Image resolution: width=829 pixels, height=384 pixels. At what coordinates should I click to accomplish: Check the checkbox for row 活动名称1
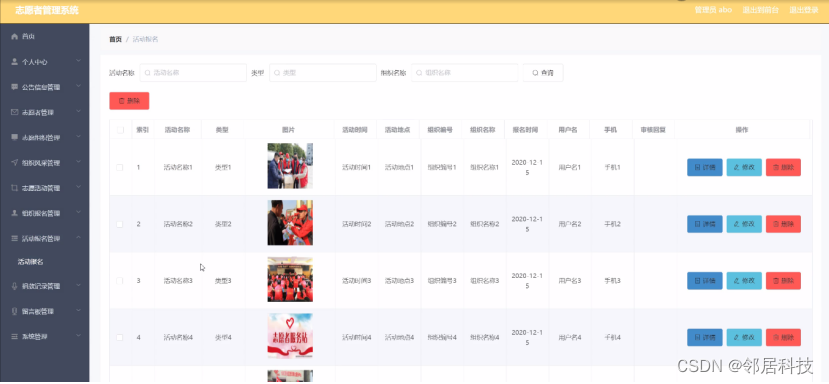click(x=119, y=167)
